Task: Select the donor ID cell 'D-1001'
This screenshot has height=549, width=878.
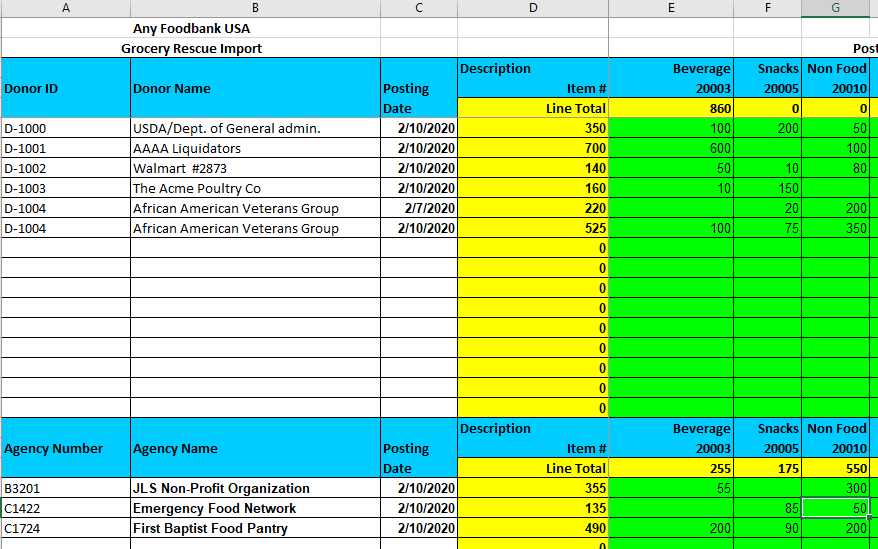Action: (65, 148)
